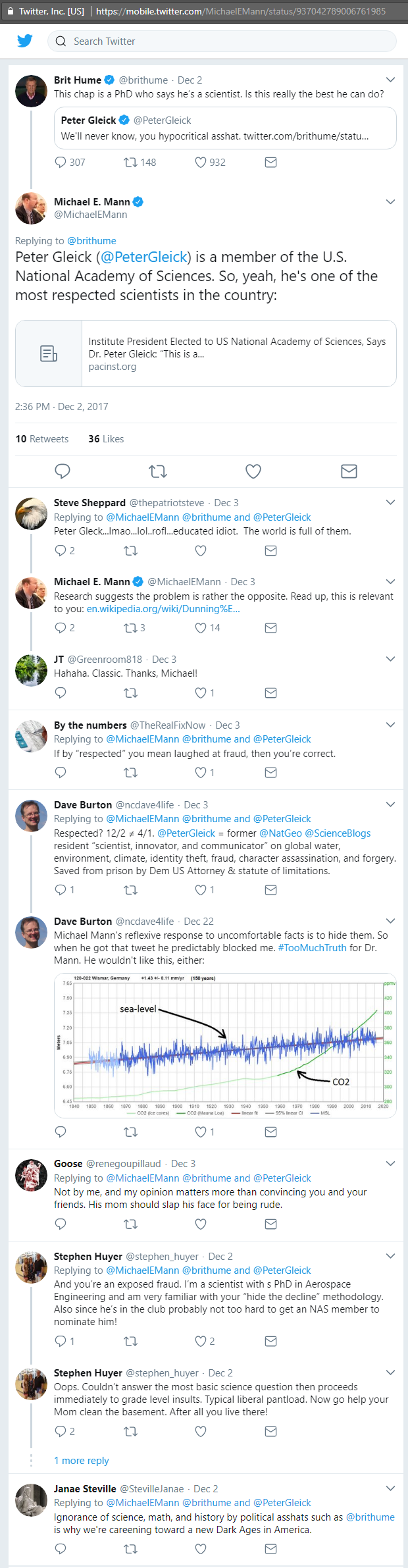Like Mann's Dunning-Kruger reply tweet
This screenshot has height=1568, width=408.
[x=201, y=628]
